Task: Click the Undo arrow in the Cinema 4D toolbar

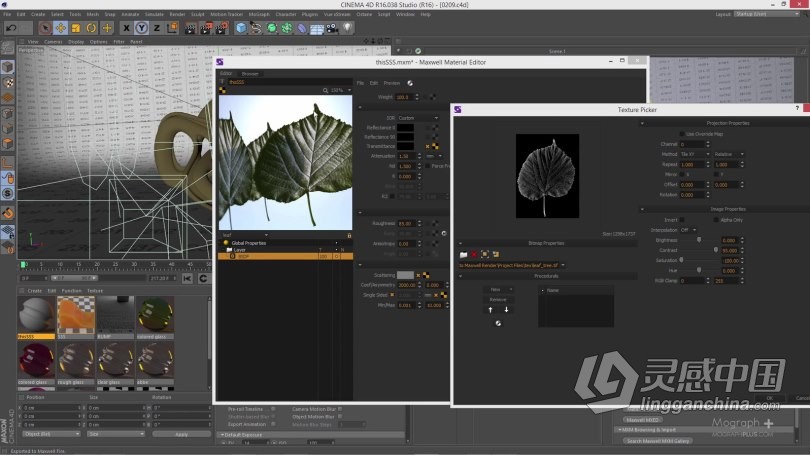Action: point(11,28)
